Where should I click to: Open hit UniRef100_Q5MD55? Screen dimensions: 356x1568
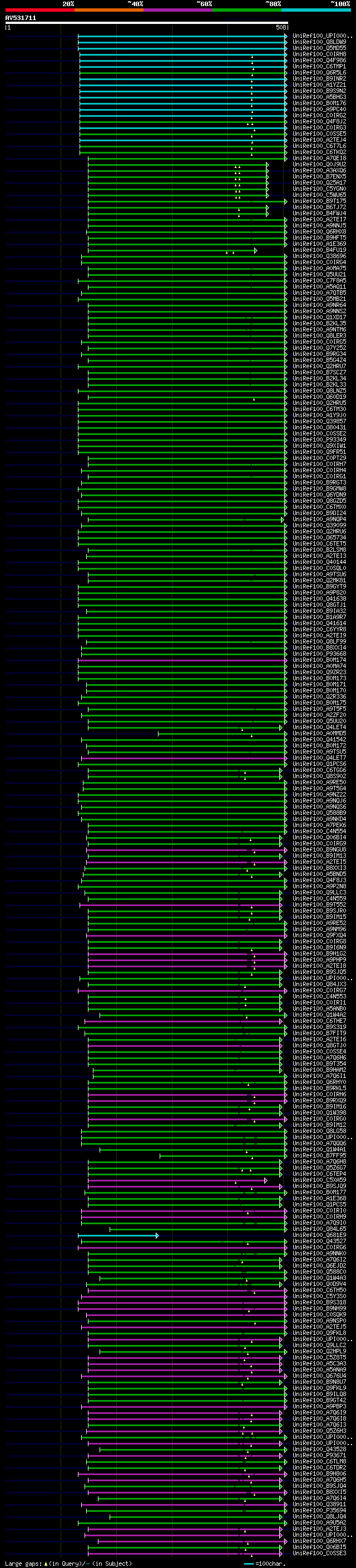pos(319,49)
